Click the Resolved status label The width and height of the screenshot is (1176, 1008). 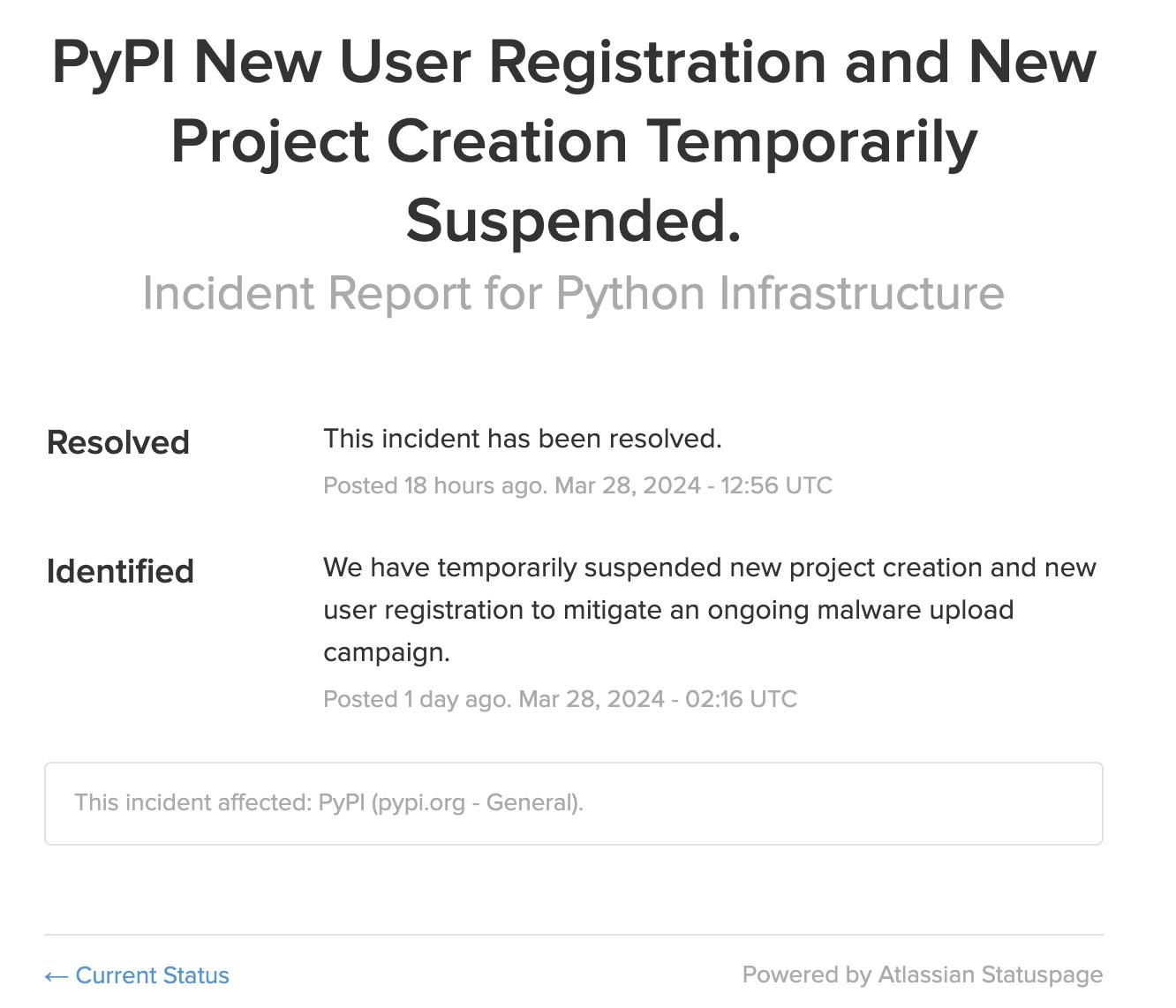(118, 442)
